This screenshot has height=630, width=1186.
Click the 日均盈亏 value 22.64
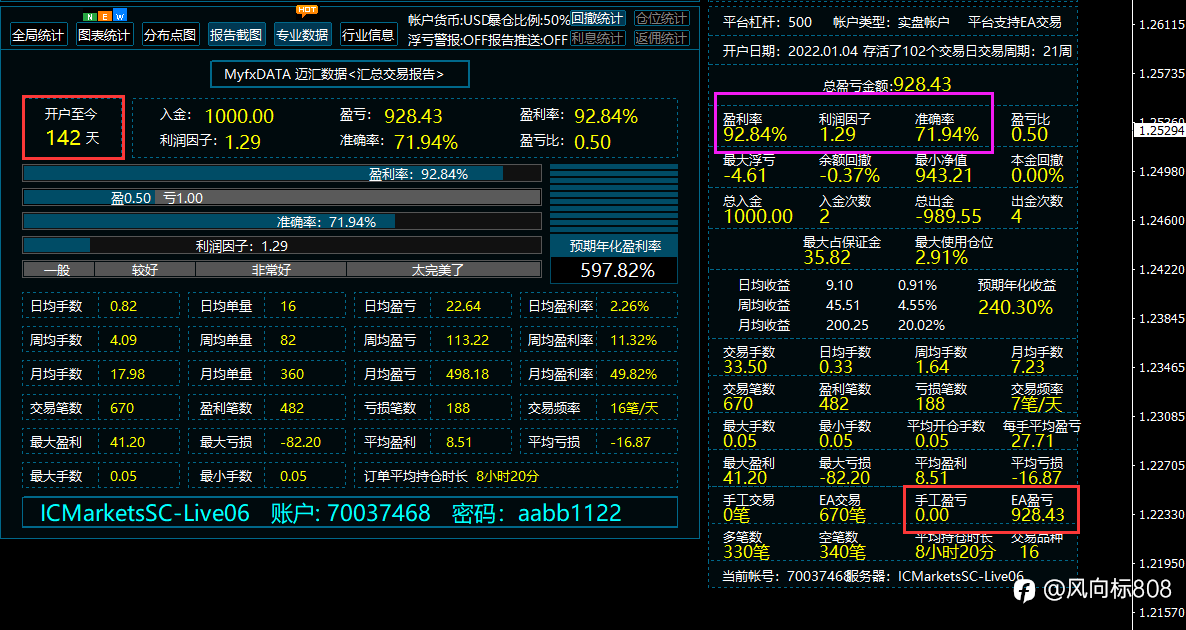coord(464,306)
